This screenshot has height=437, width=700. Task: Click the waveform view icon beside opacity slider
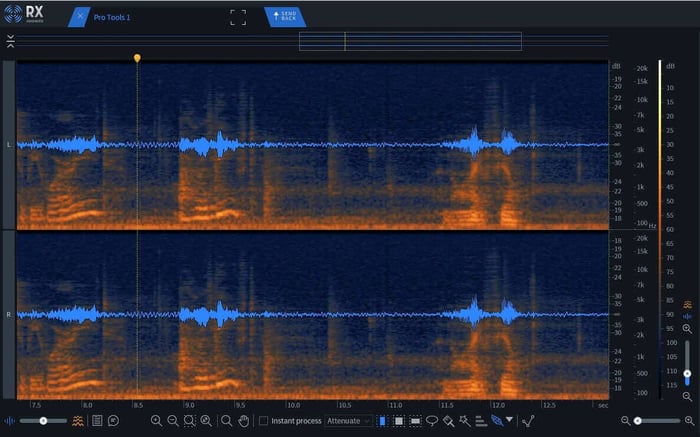pyautogui.click(x=9, y=421)
